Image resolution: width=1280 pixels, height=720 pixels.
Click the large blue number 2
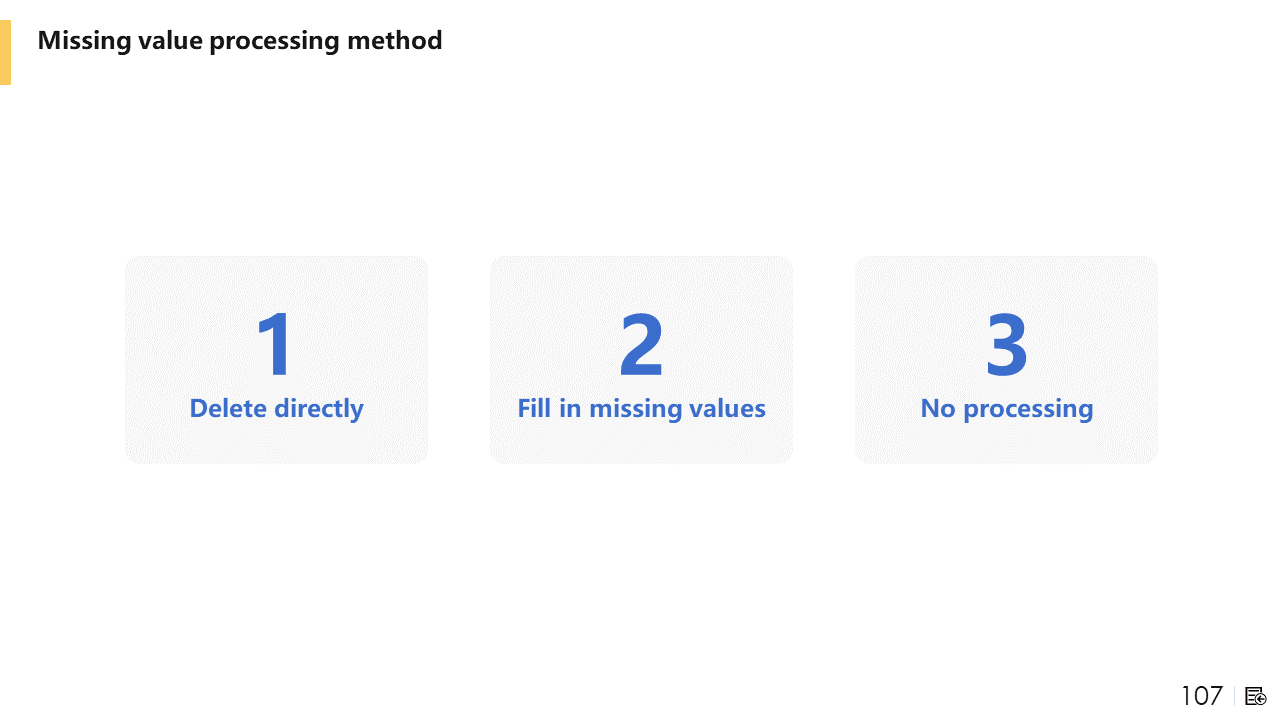pos(641,345)
